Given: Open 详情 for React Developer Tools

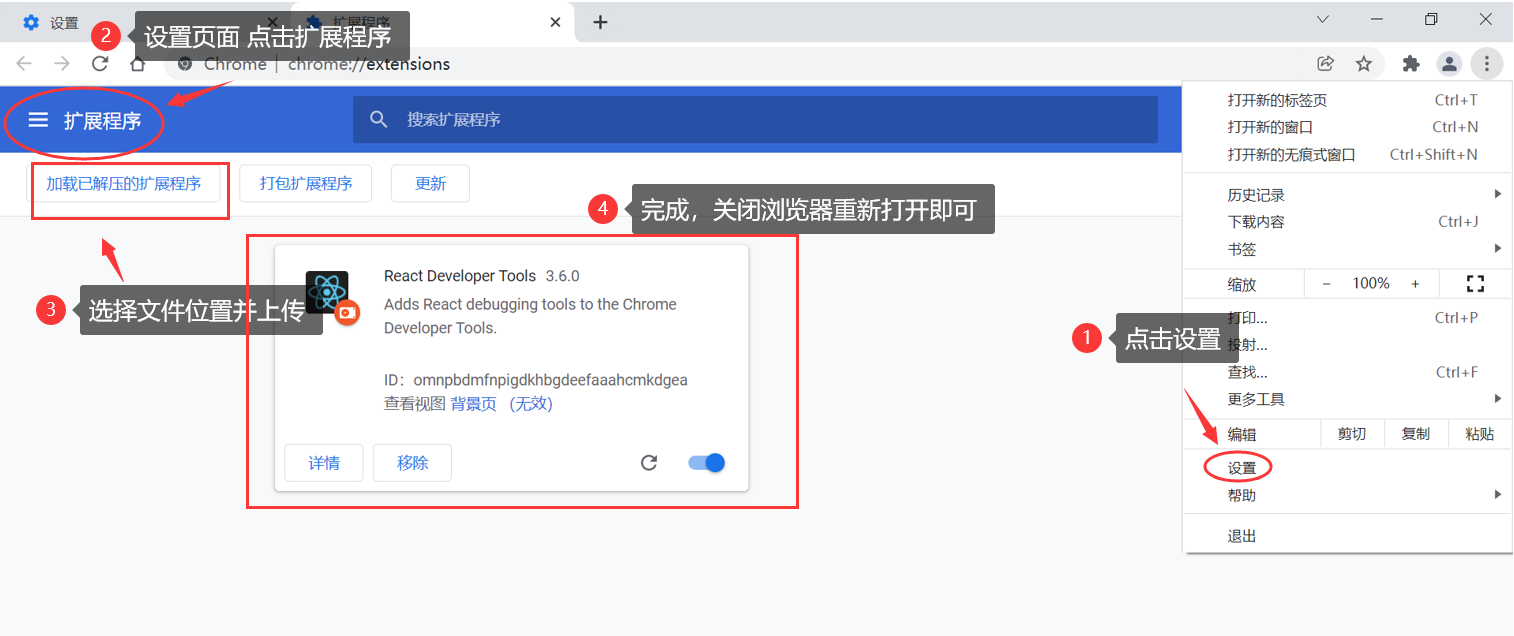Looking at the screenshot, I should (x=324, y=463).
